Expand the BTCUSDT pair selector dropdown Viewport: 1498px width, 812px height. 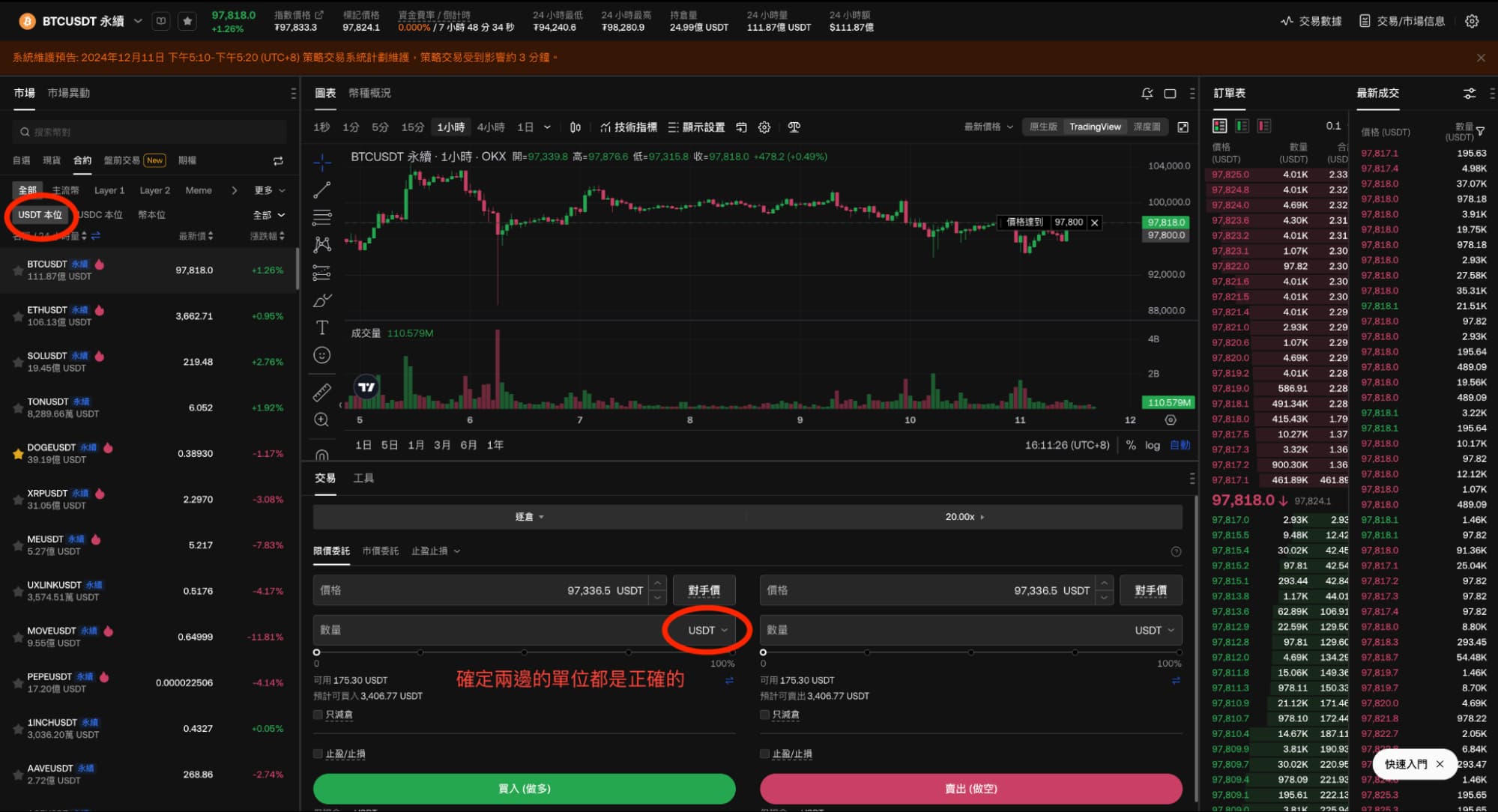coord(138,21)
